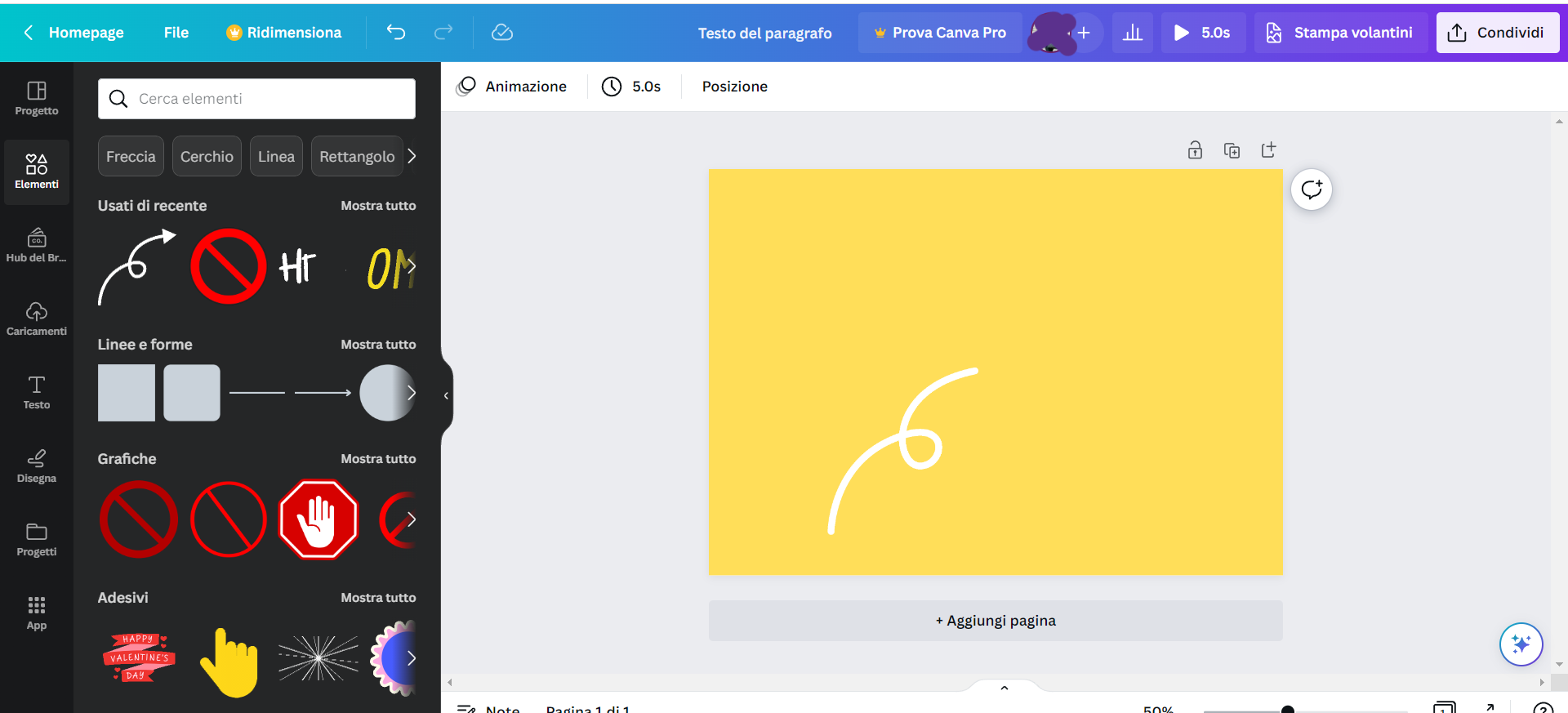The image size is (1568, 713).
Task: Click the redo arrow icon
Action: 443,33
